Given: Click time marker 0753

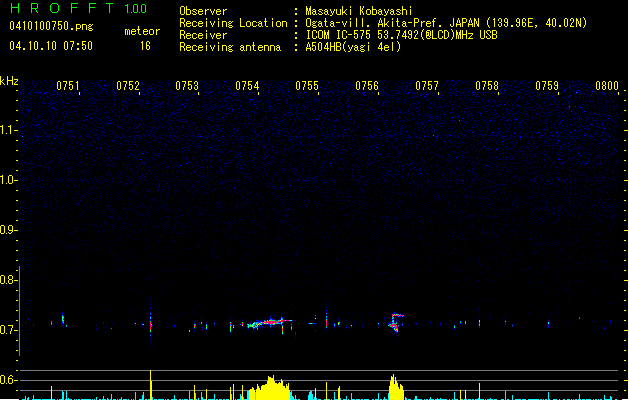Looking at the screenshot, I should pyautogui.click(x=187, y=86).
